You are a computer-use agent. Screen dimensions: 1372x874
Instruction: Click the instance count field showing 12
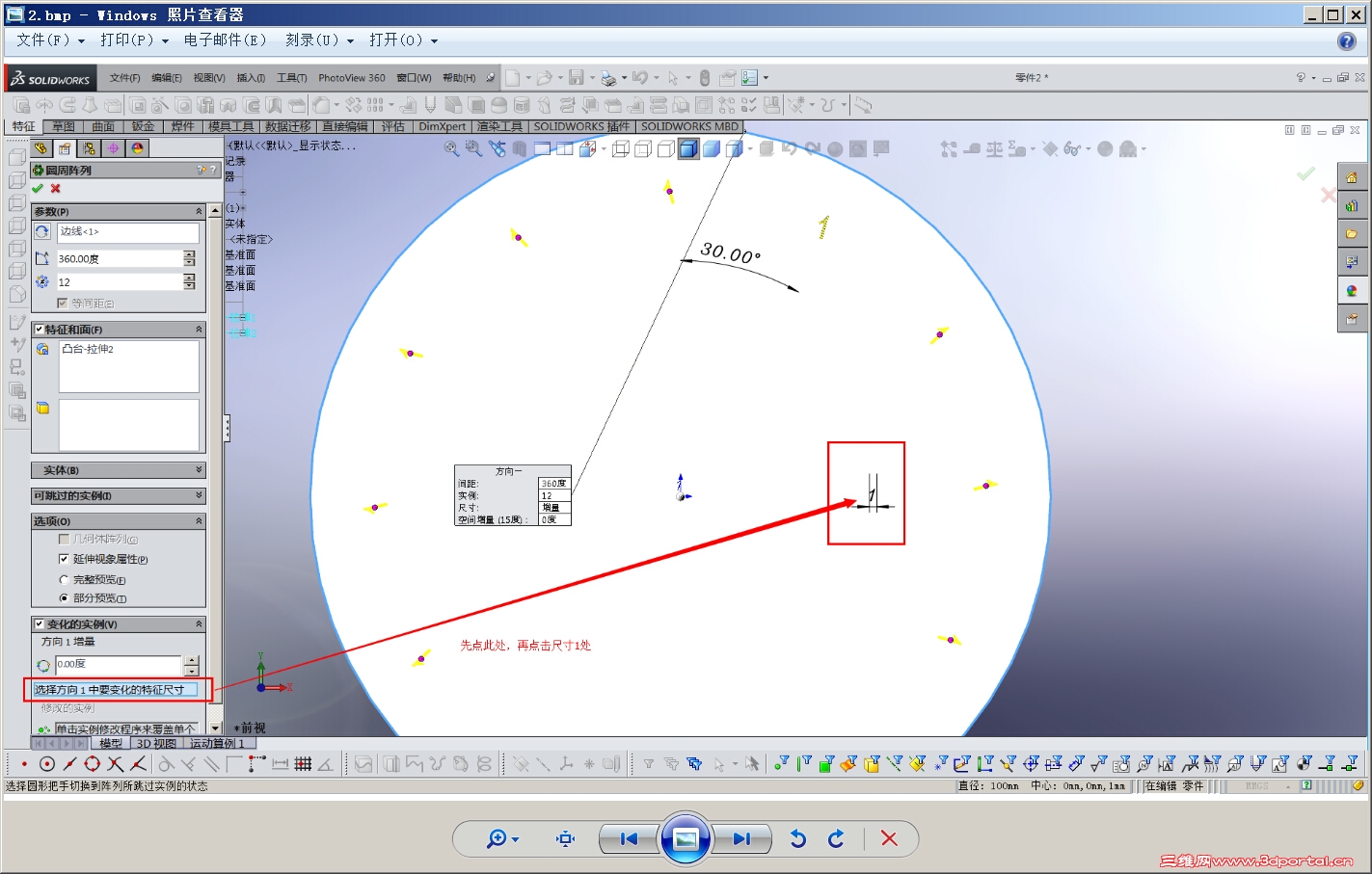tap(120, 282)
